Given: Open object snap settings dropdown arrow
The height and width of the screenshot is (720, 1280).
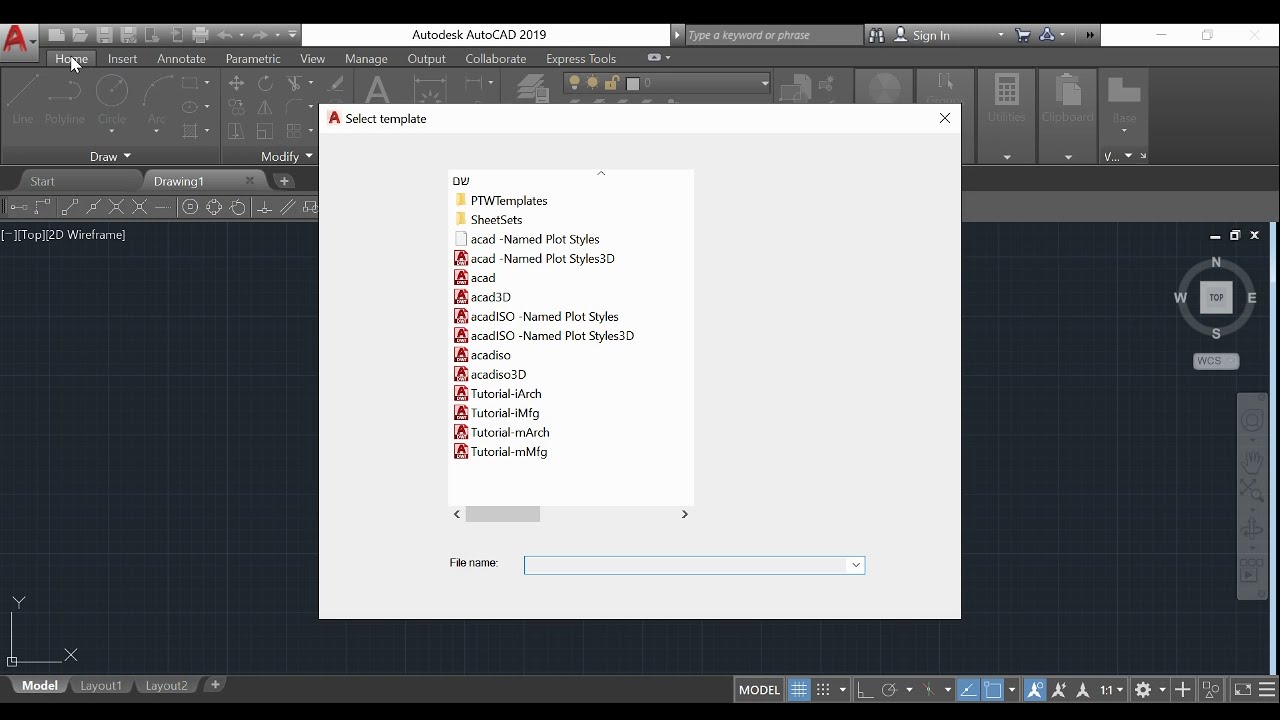Looking at the screenshot, I should pos(1012,690).
